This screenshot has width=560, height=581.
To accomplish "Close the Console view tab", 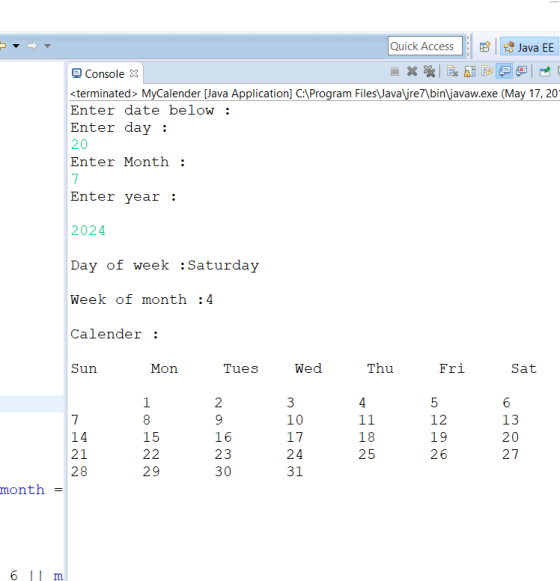I will click(x=134, y=74).
